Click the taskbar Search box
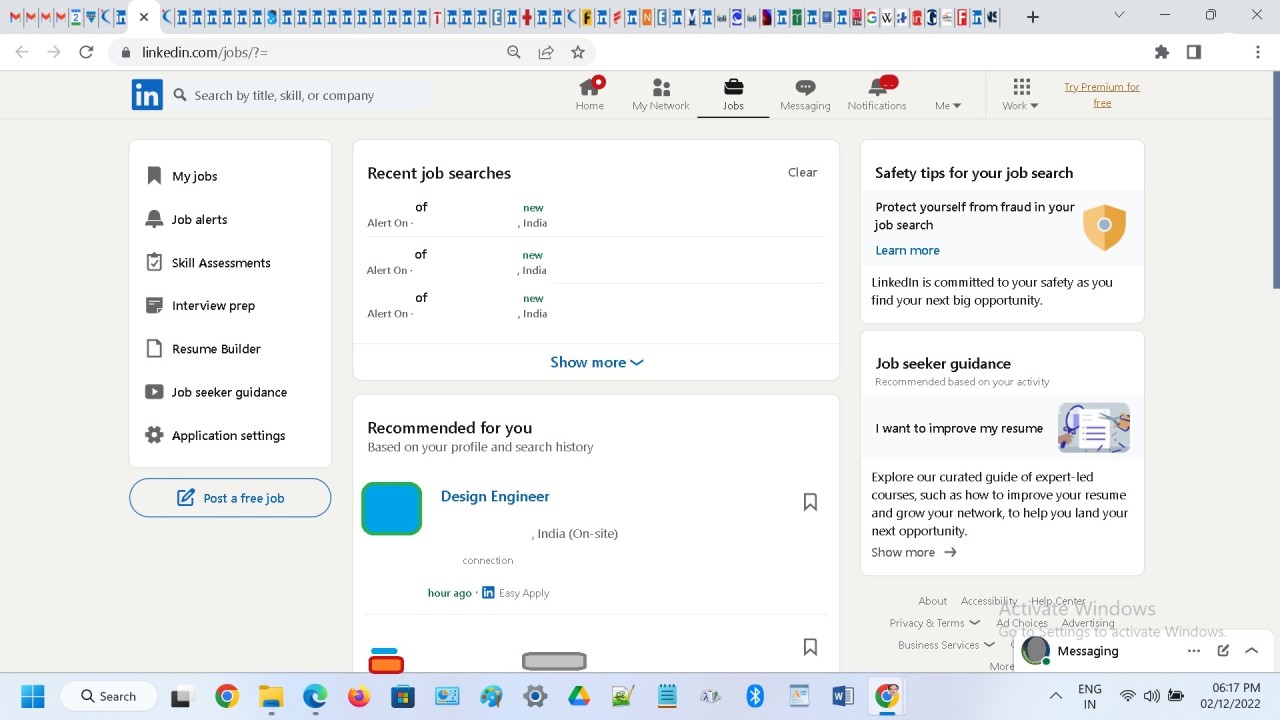The width and height of the screenshot is (1280, 720). click(109, 696)
